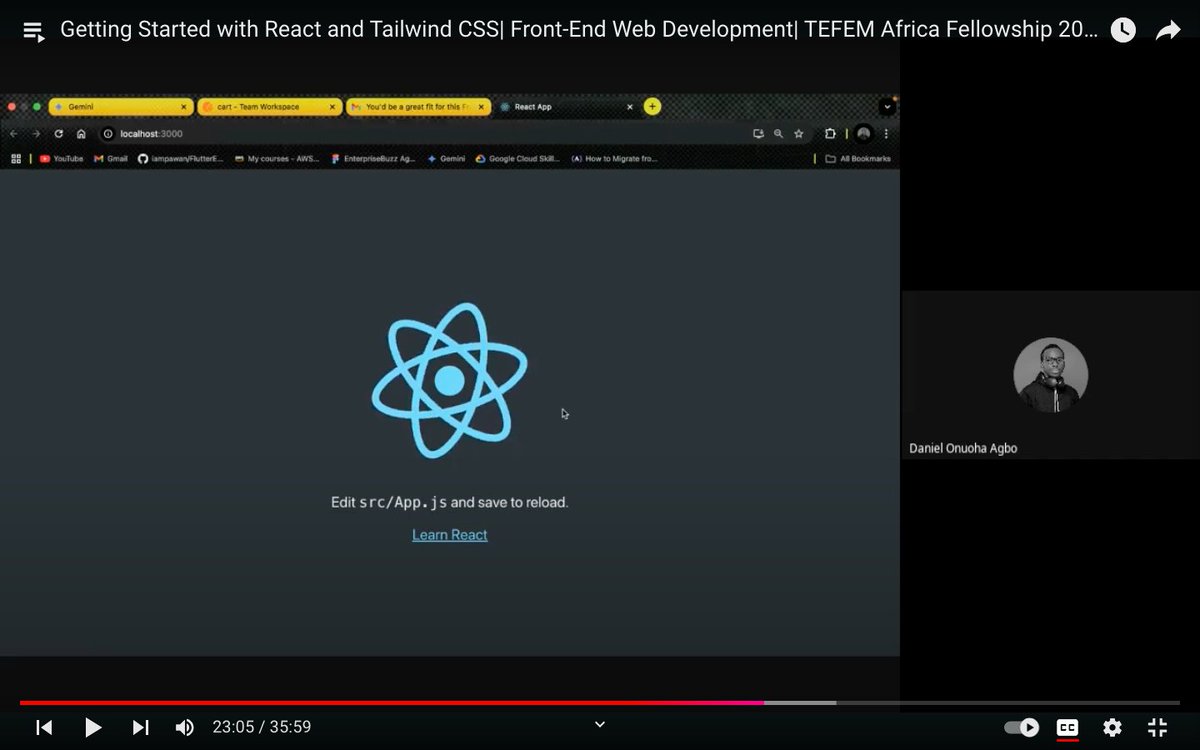Viewport: 1200px width, 750px height.
Task: Play the video
Action: [92, 727]
